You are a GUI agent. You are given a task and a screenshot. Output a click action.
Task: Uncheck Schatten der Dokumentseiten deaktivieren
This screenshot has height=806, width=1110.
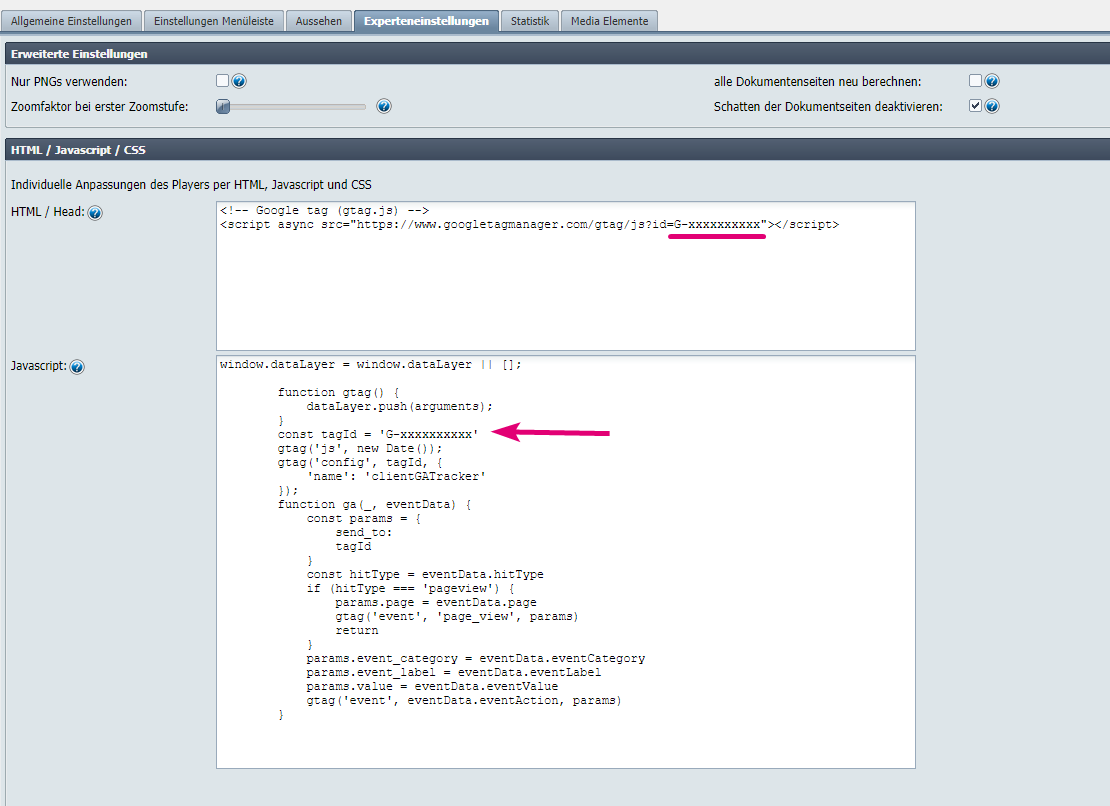[975, 105]
